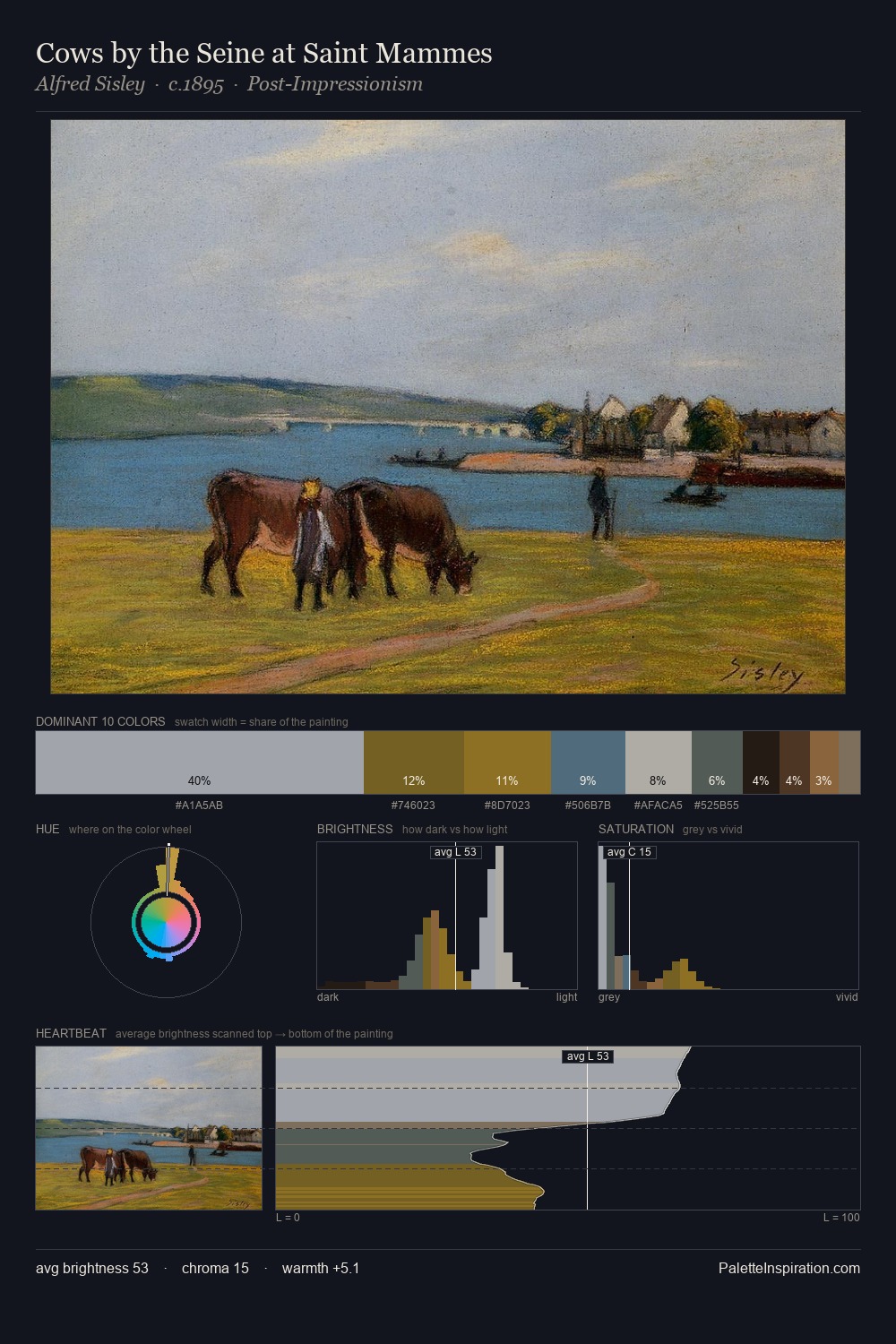Viewport: 896px width, 1344px height.
Task: Click 'avg brightness 53' in footer
Action: click(92, 1268)
